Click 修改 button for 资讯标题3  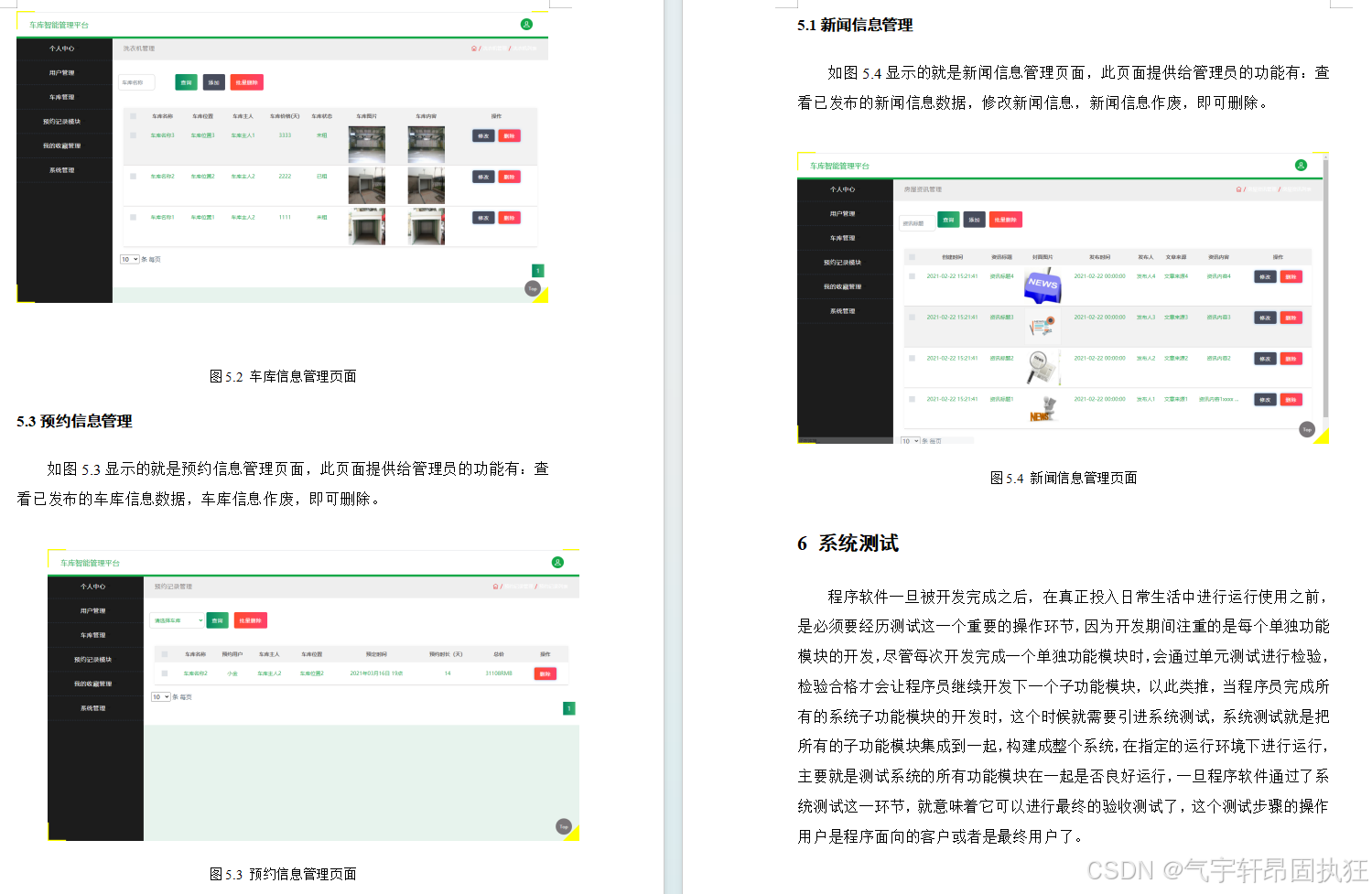(1265, 318)
